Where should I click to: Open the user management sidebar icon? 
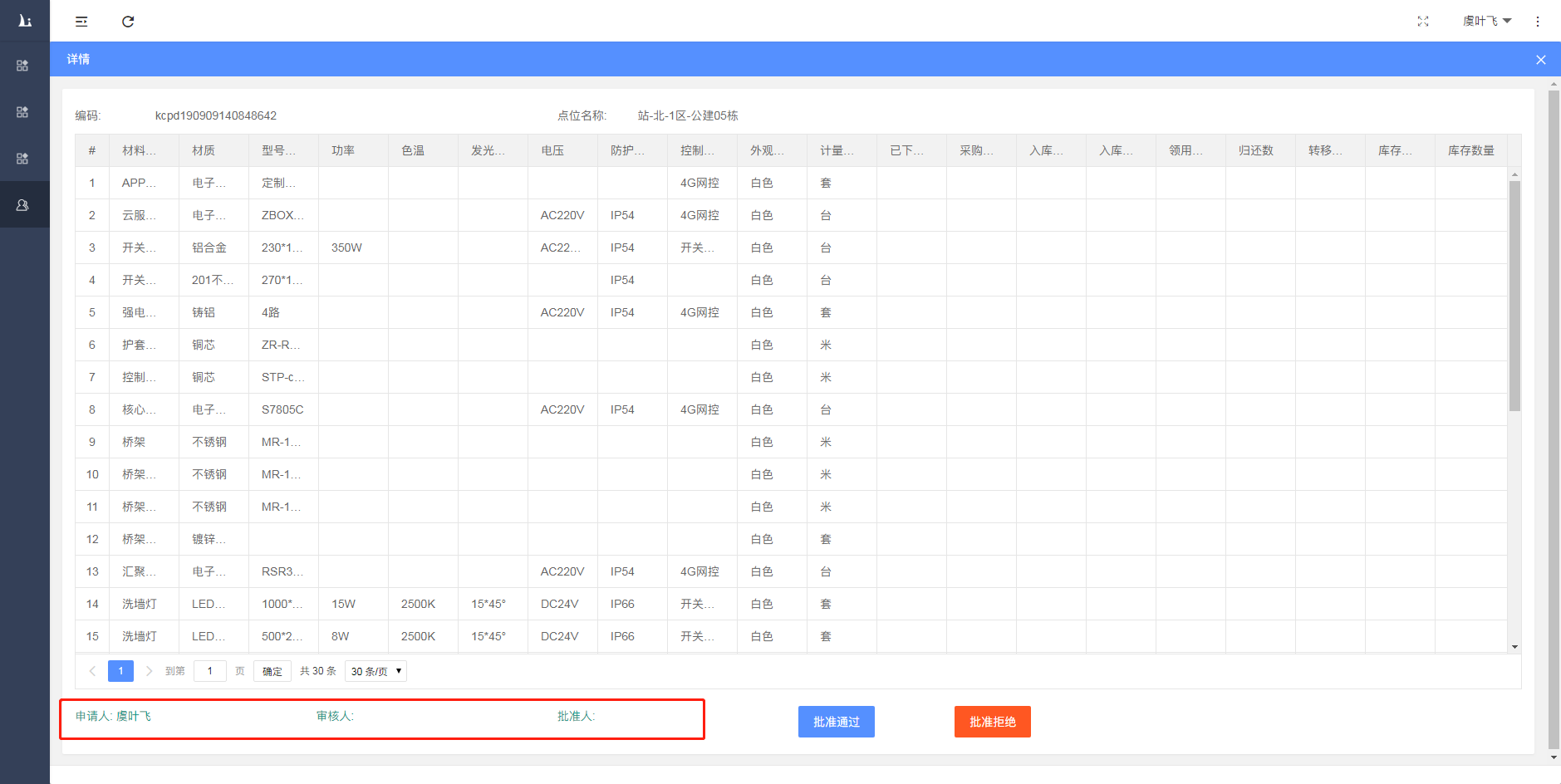tap(23, 205)
